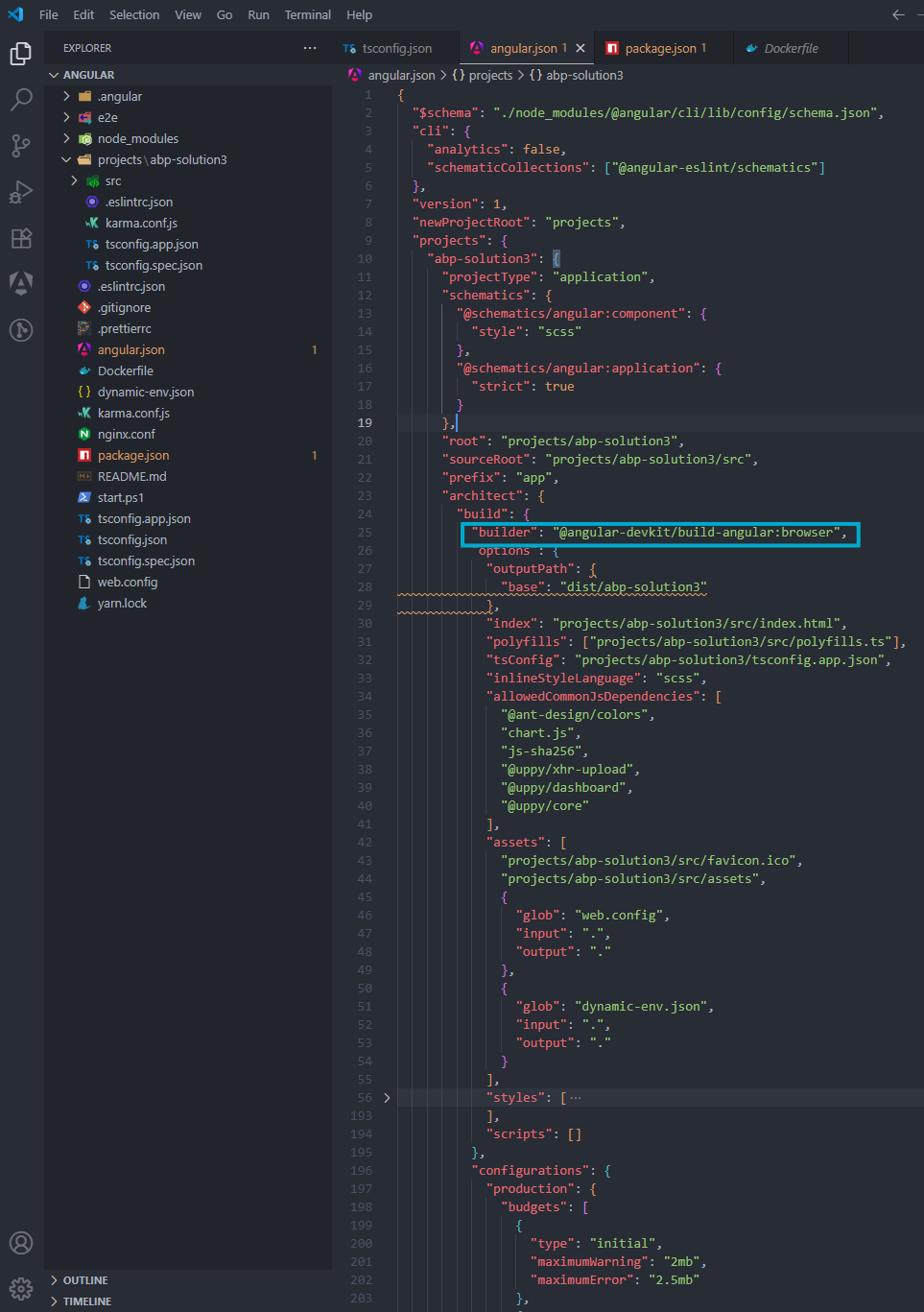This screenshot has height=1312, width=924.
Task: Click the projects breadcrumb segment
Action: (x=490, y=75)
